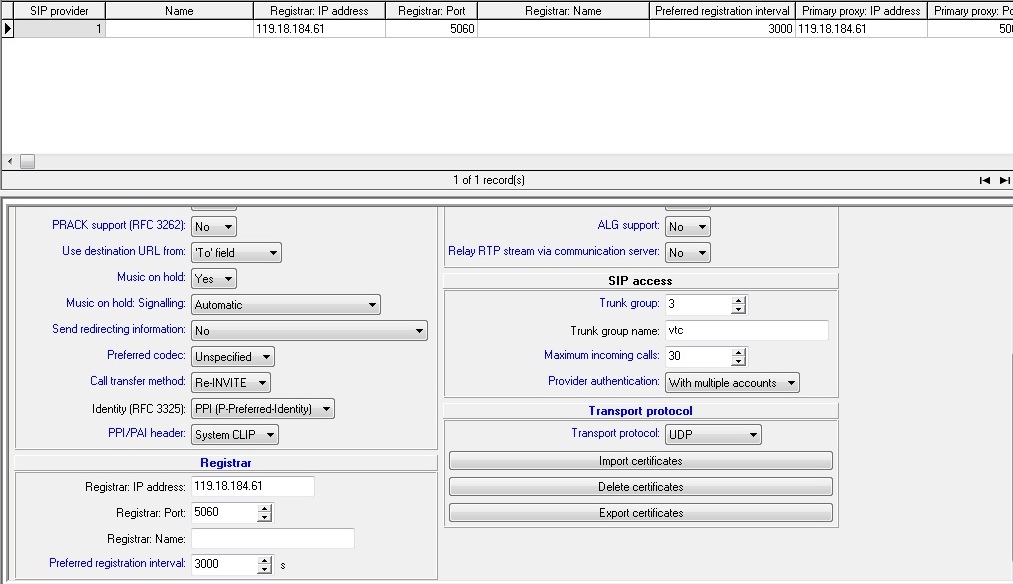Click the Name column header
Image resolution: width=1013 pixels, height=584 pixels.
(179, 11)
